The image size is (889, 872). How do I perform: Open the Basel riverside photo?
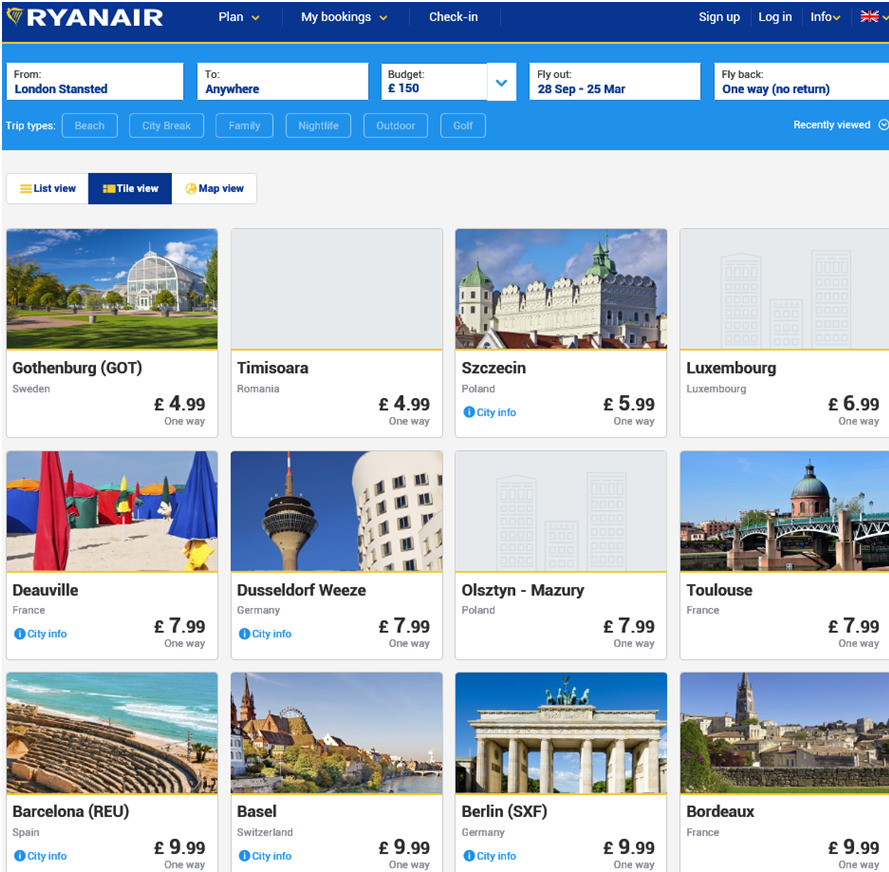click(336, 733)
